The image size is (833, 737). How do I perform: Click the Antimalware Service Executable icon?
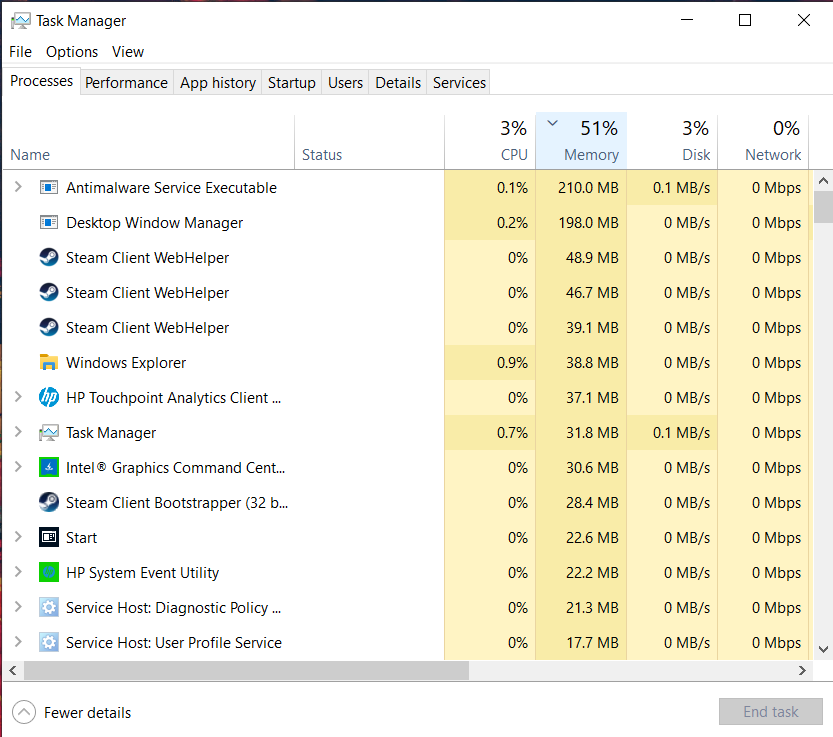pyautogui.click(x=49, y=187)
